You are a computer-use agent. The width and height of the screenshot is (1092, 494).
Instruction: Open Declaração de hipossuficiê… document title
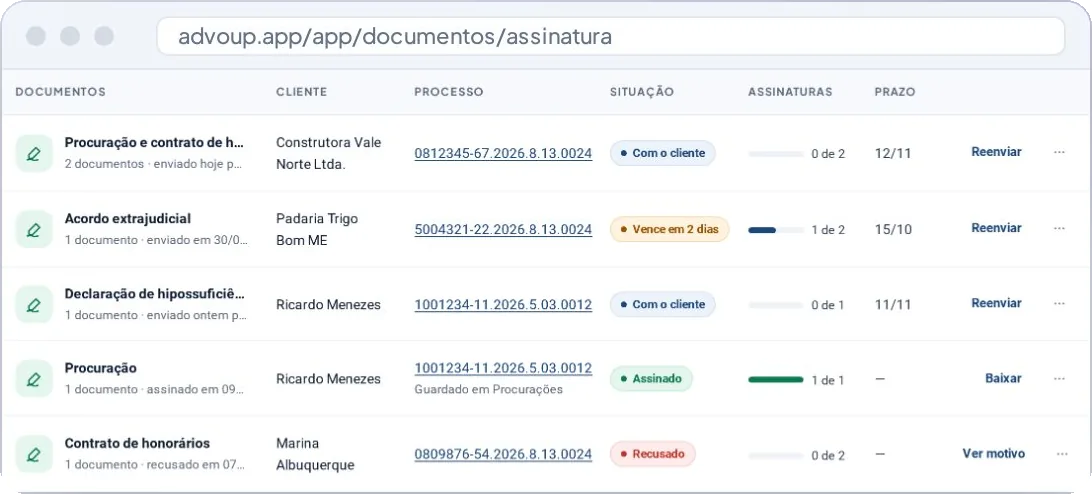[x=155, y=293]
